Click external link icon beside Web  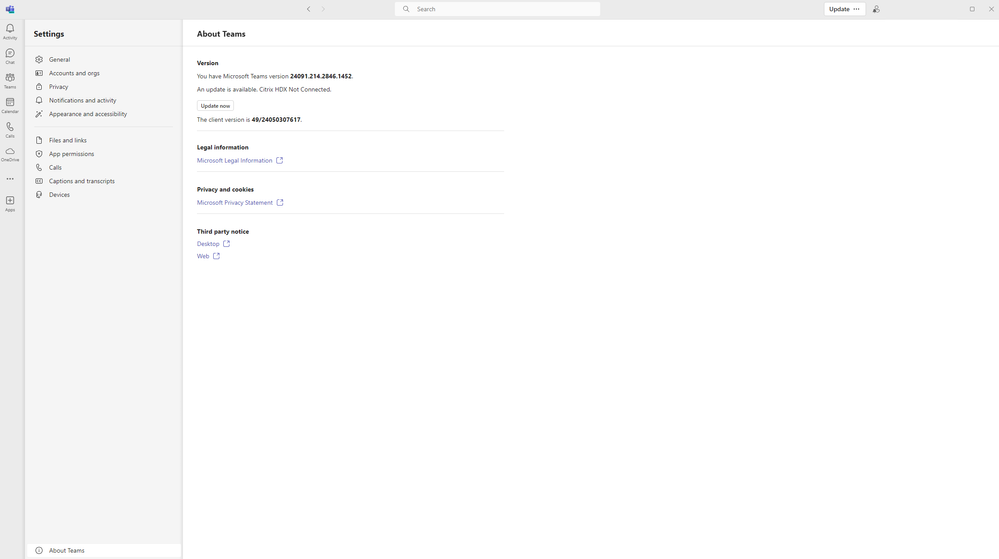coord(217,256)
